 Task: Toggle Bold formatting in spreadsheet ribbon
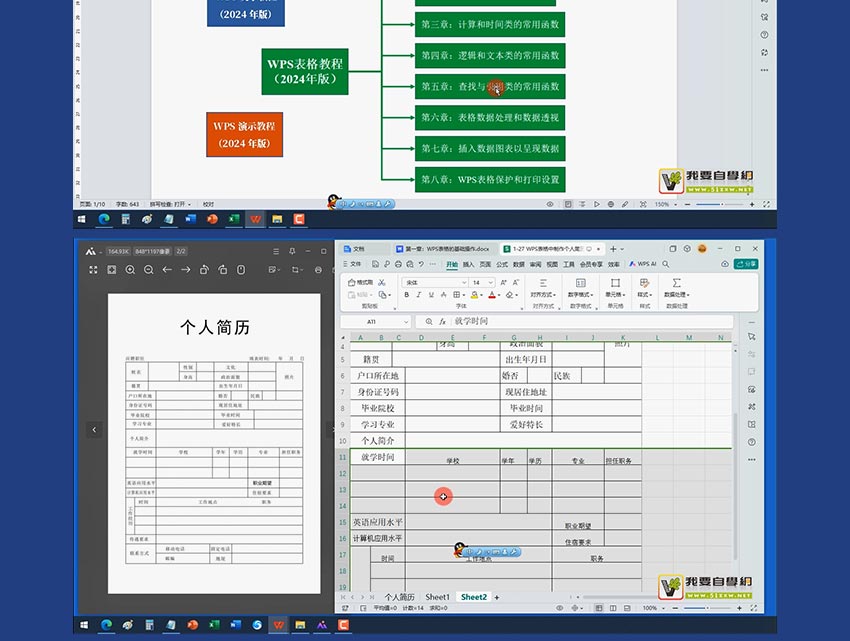407,294
